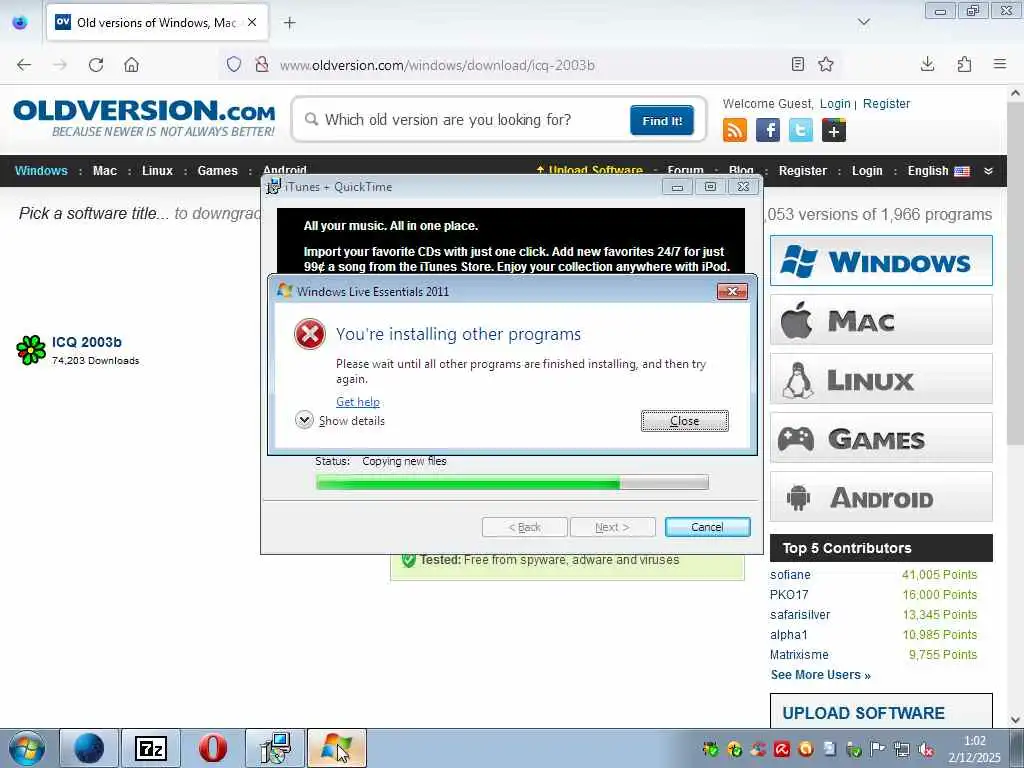This screenshot has height=768, width=1024.
Task: Close the Old versions of Windows tab
Action: (252, 22)
